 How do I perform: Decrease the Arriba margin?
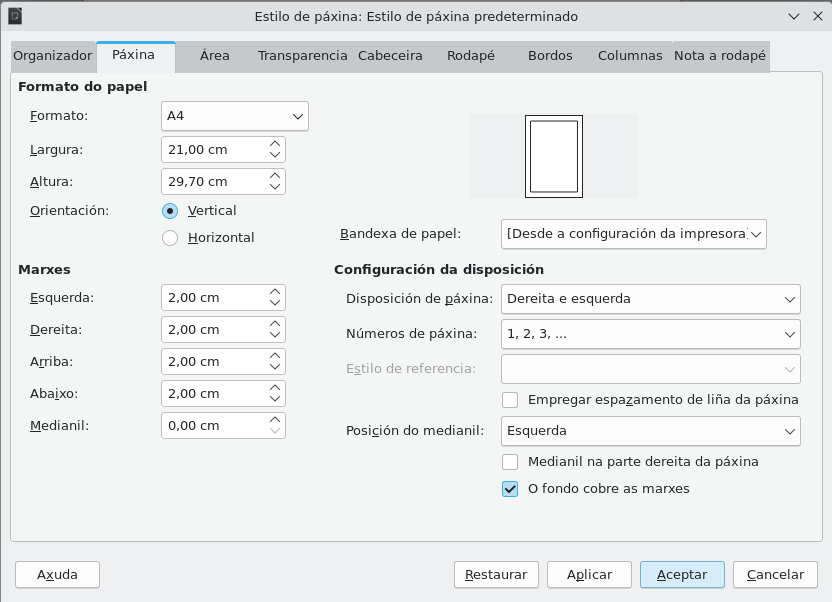tap(275, 367)
